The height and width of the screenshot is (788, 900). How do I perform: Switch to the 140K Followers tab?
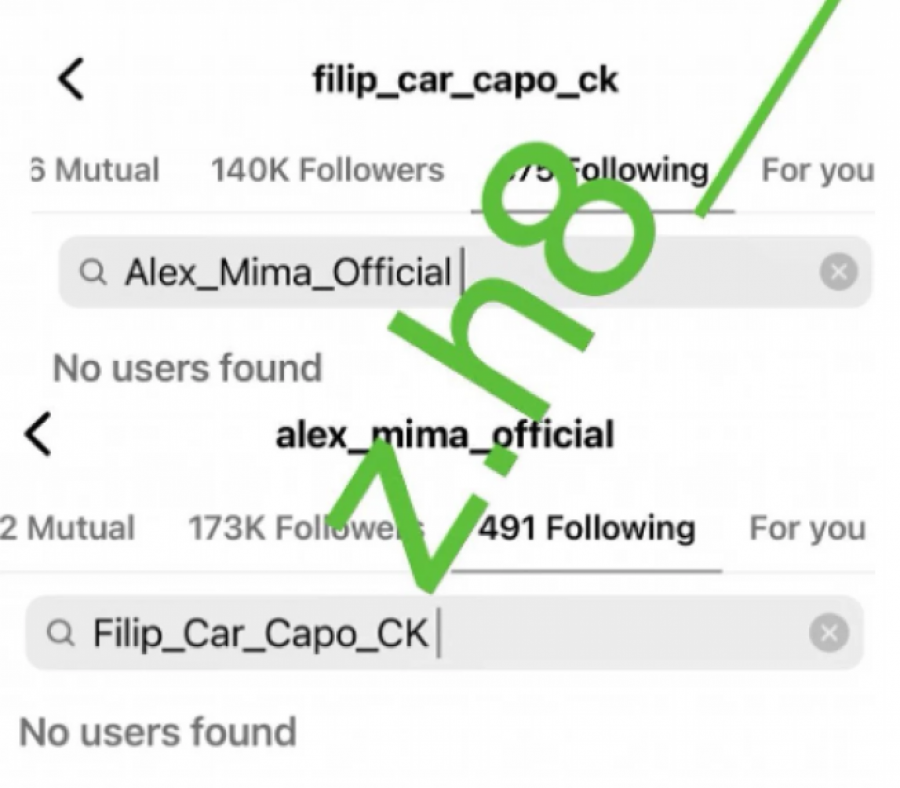tap(327, 170)
